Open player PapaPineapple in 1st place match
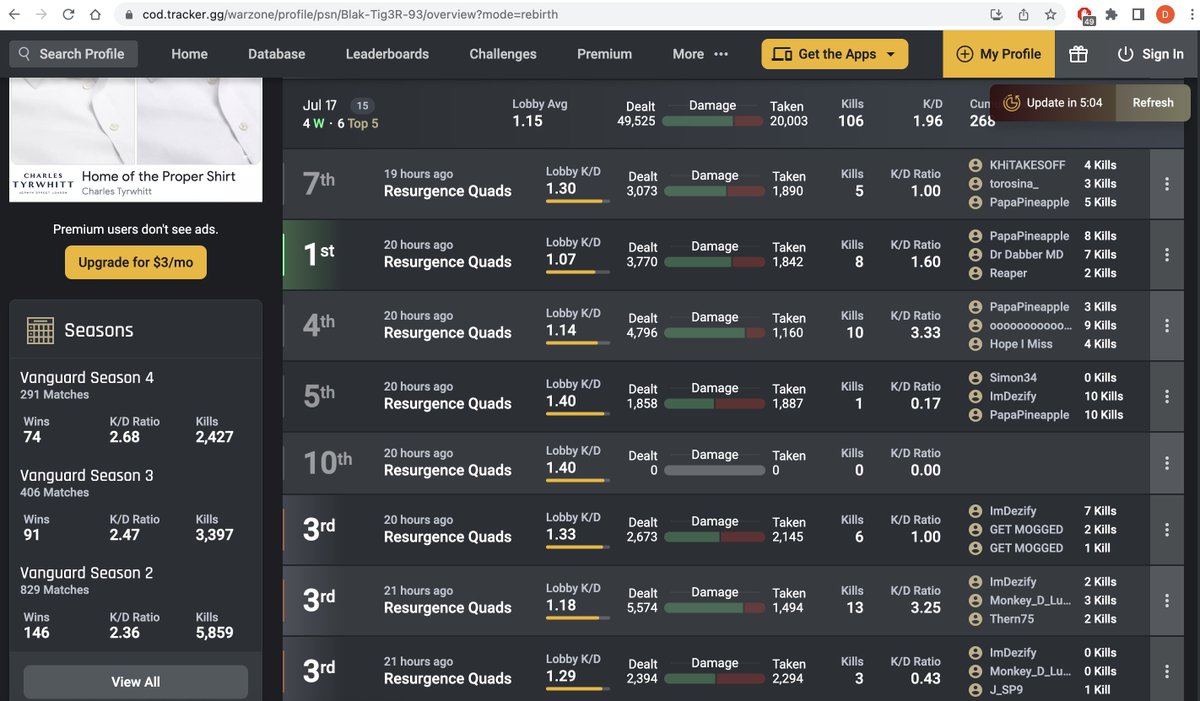1200x701 pixels. pyautogui.click(x=1029, y=236)
